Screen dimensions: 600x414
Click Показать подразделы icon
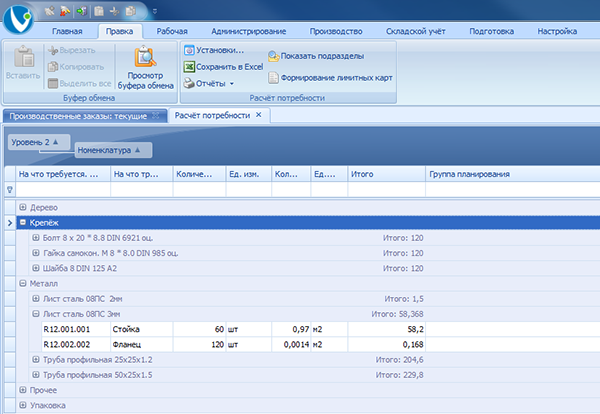273,56
